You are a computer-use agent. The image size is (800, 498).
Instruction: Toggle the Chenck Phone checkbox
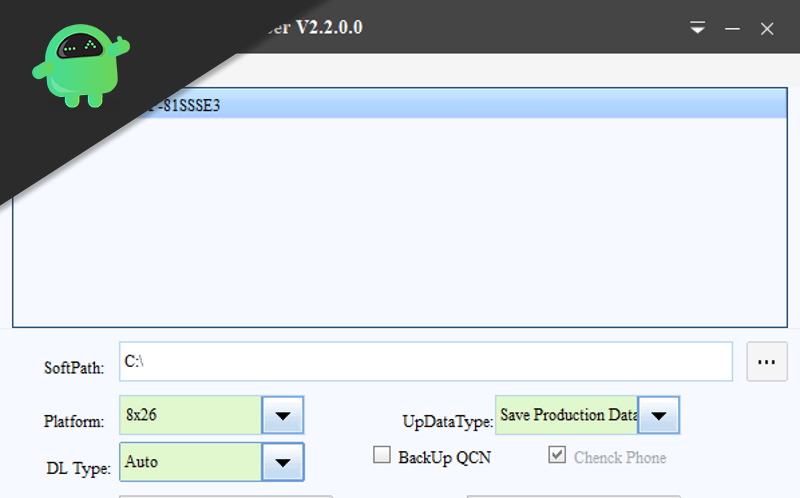pyautogui.click(x=557, y=455)
